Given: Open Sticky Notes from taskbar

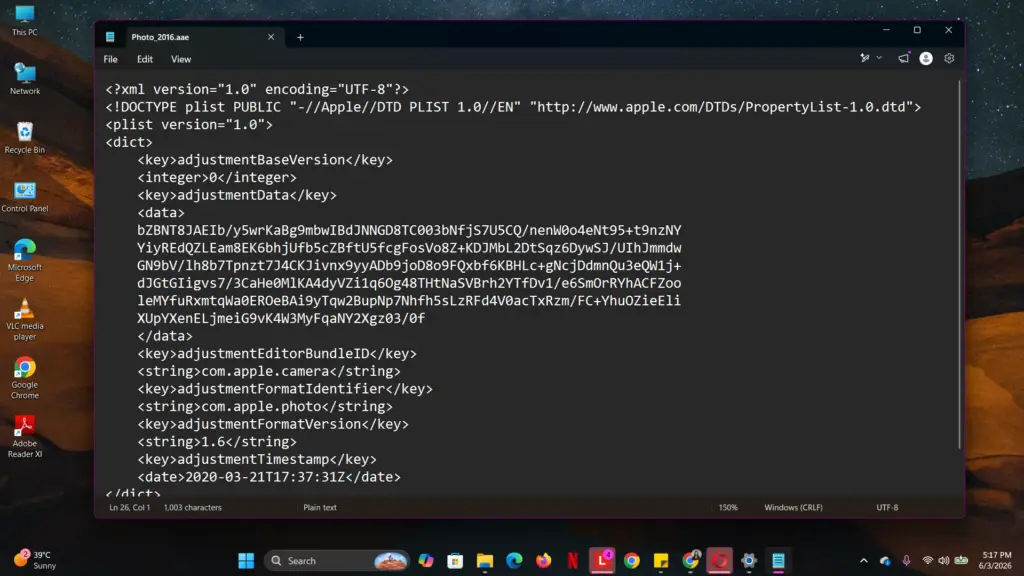Looking at the screenshot, I should click(x=661, y=560).
